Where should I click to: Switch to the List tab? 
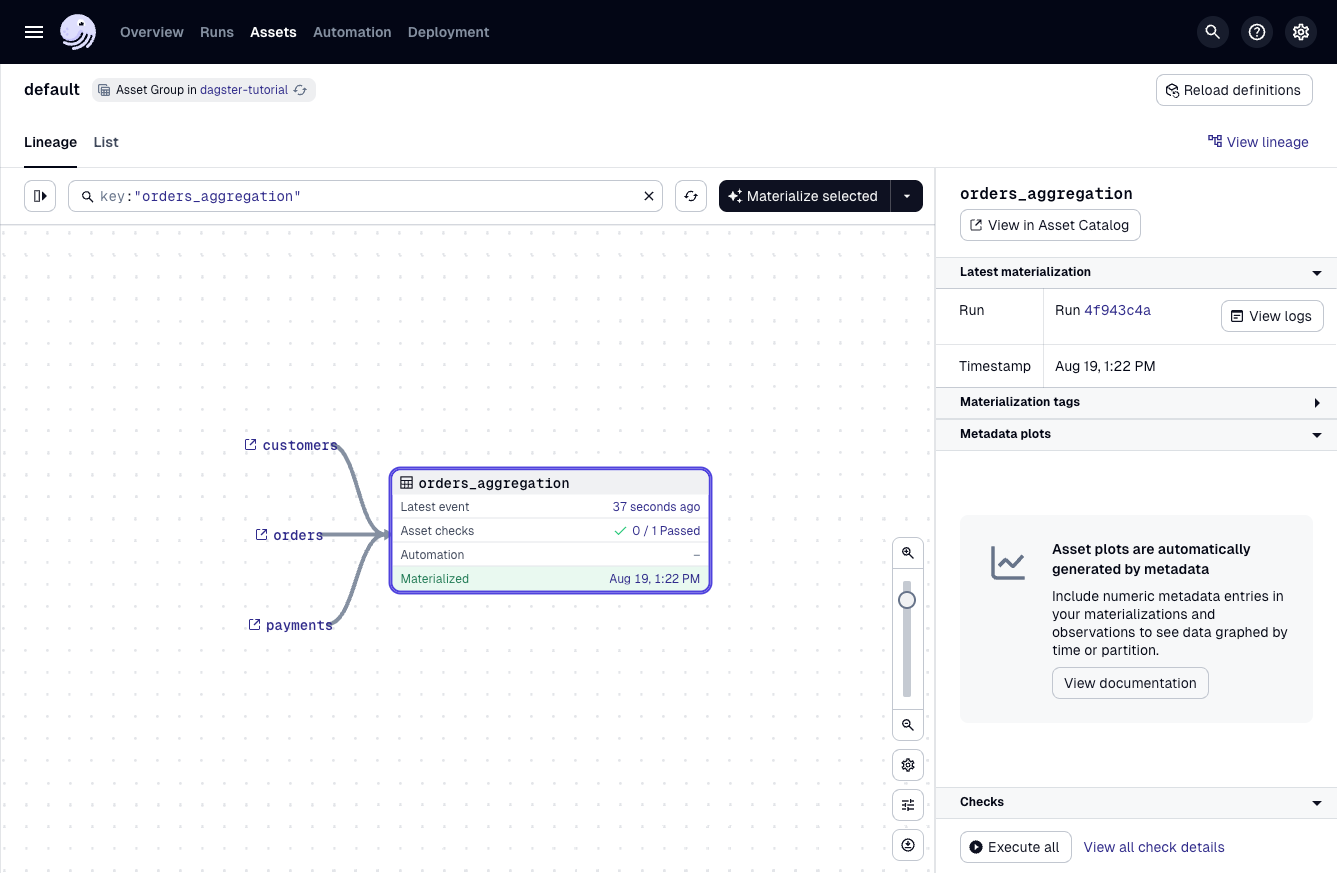point(106,142)
